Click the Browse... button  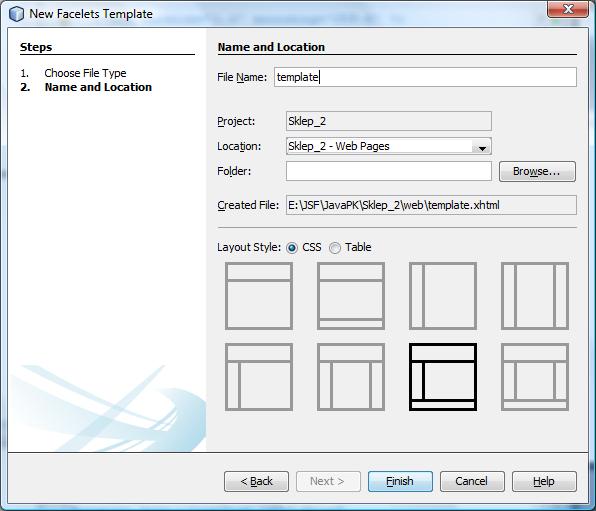coord(537,171)
